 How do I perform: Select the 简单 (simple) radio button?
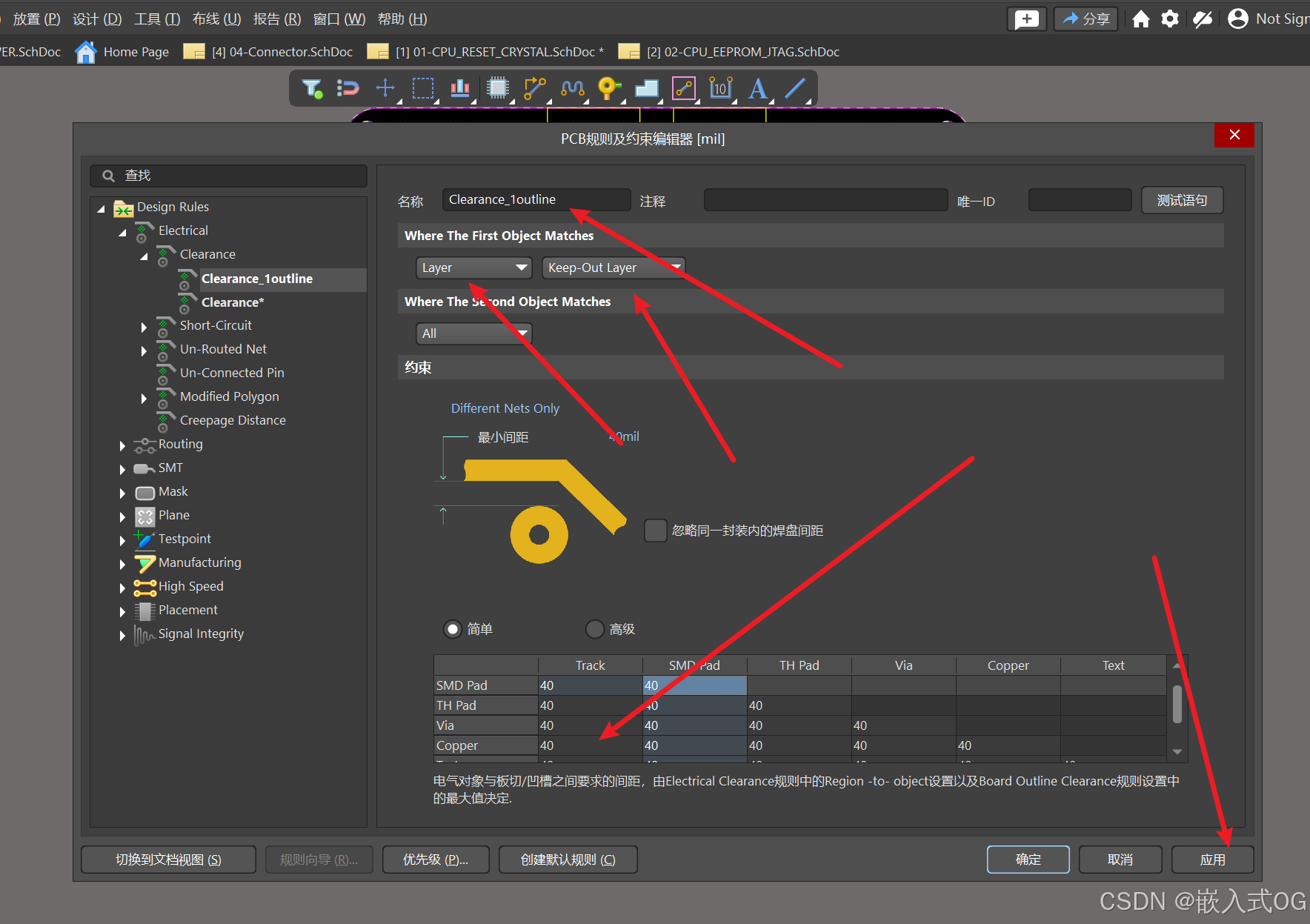point(452,629)
